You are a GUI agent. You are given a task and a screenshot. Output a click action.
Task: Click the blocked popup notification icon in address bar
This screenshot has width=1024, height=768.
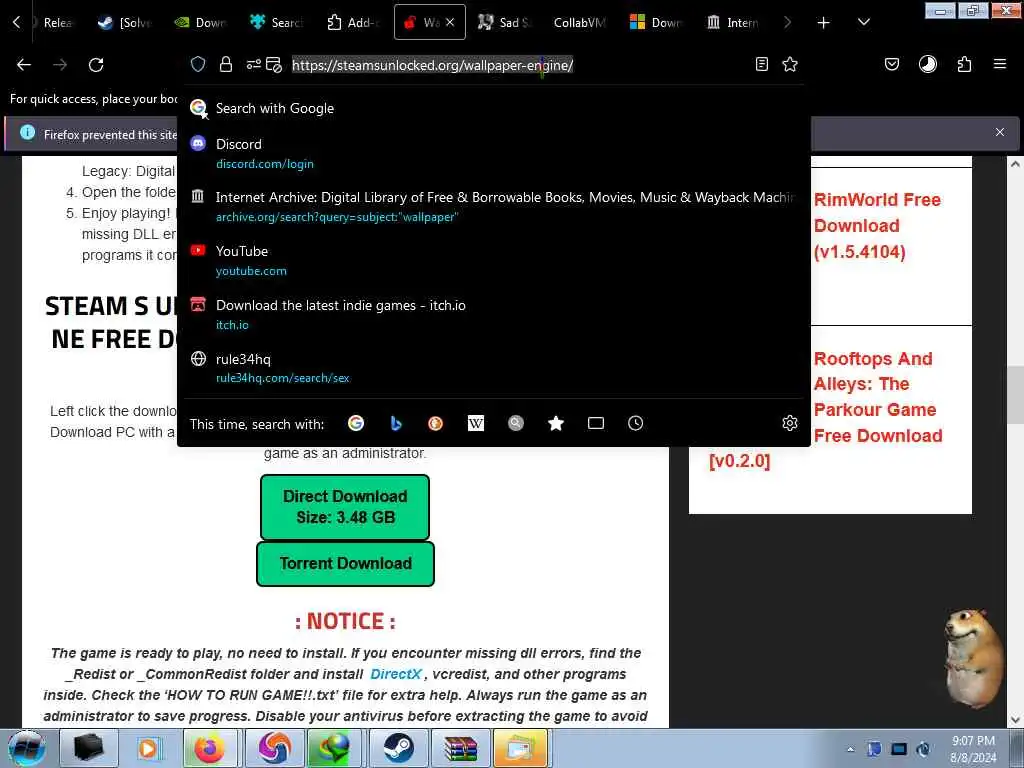274,65
